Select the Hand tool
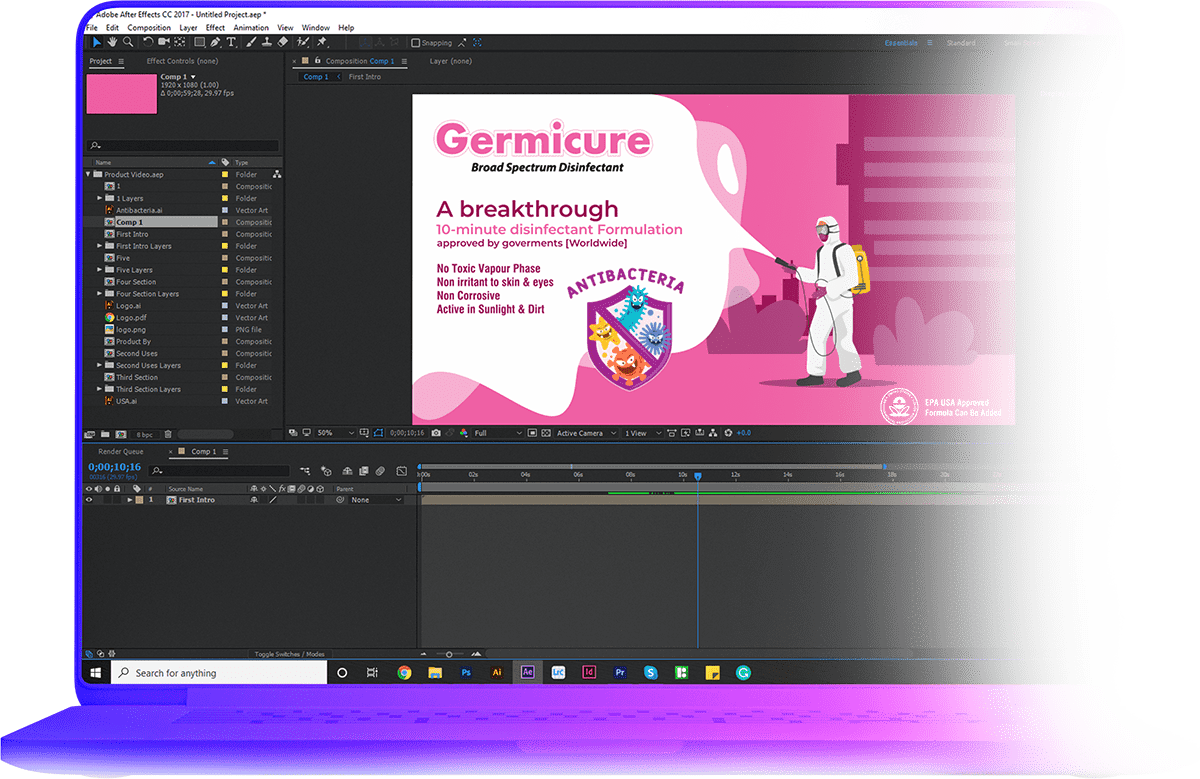1200x779 pixels. click(113, 43)
